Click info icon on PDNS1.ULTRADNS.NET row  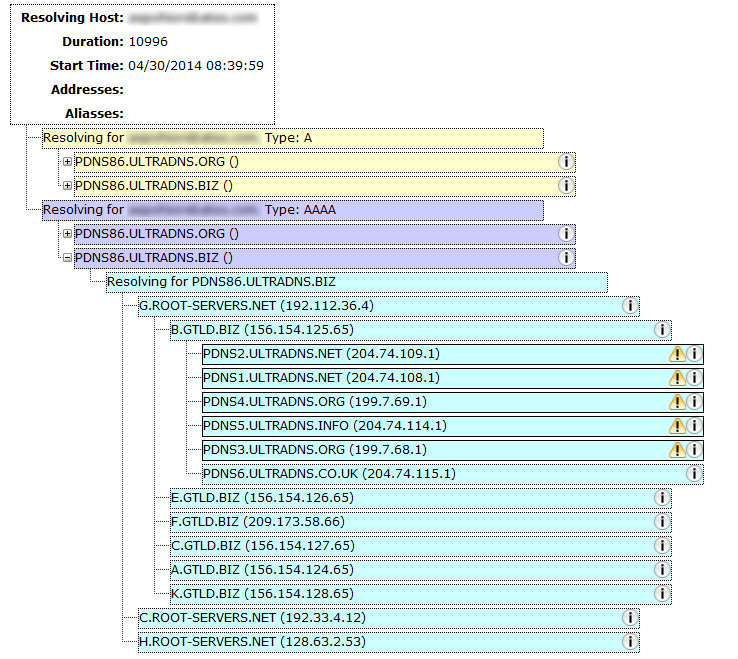tap(694, 378)
